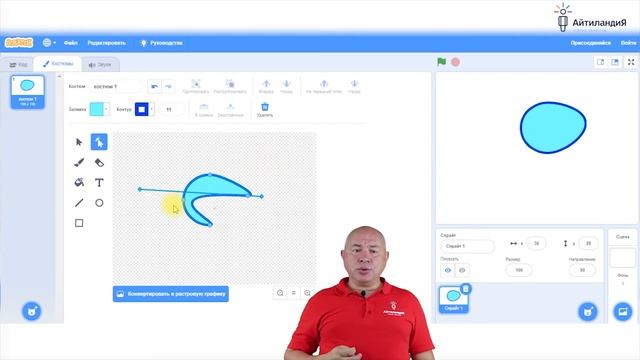Select the Reshape tool
Viewport: 640px width, 360px height.
click(99, 142)
